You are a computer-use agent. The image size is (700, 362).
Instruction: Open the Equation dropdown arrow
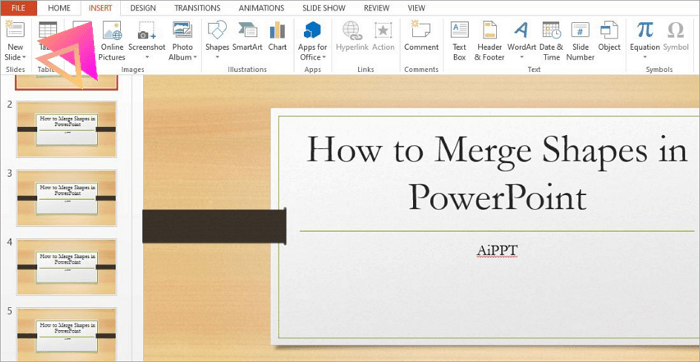coord(645,57)
